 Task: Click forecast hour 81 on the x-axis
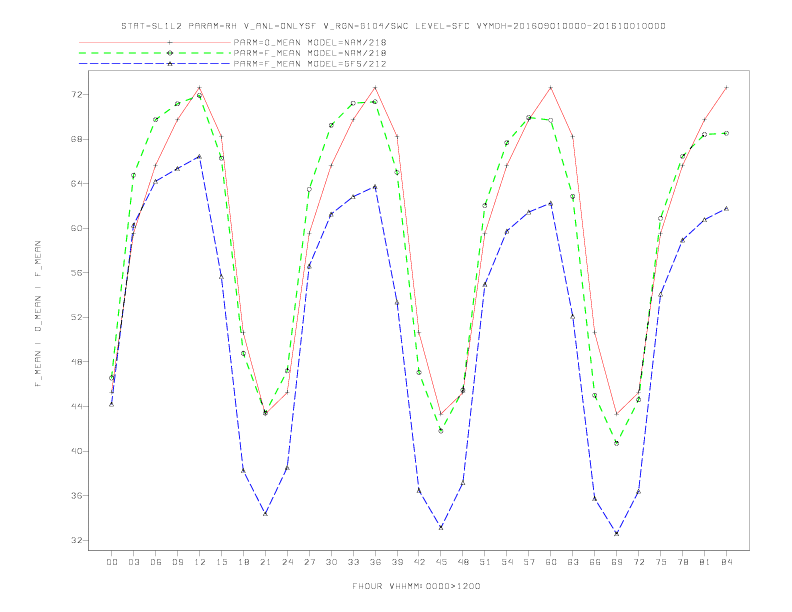(705, 562)
